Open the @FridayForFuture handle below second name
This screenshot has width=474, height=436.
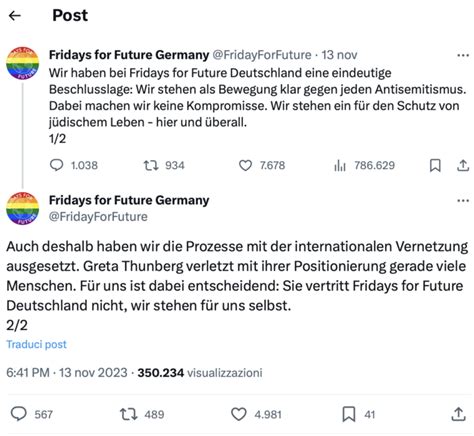98,217
